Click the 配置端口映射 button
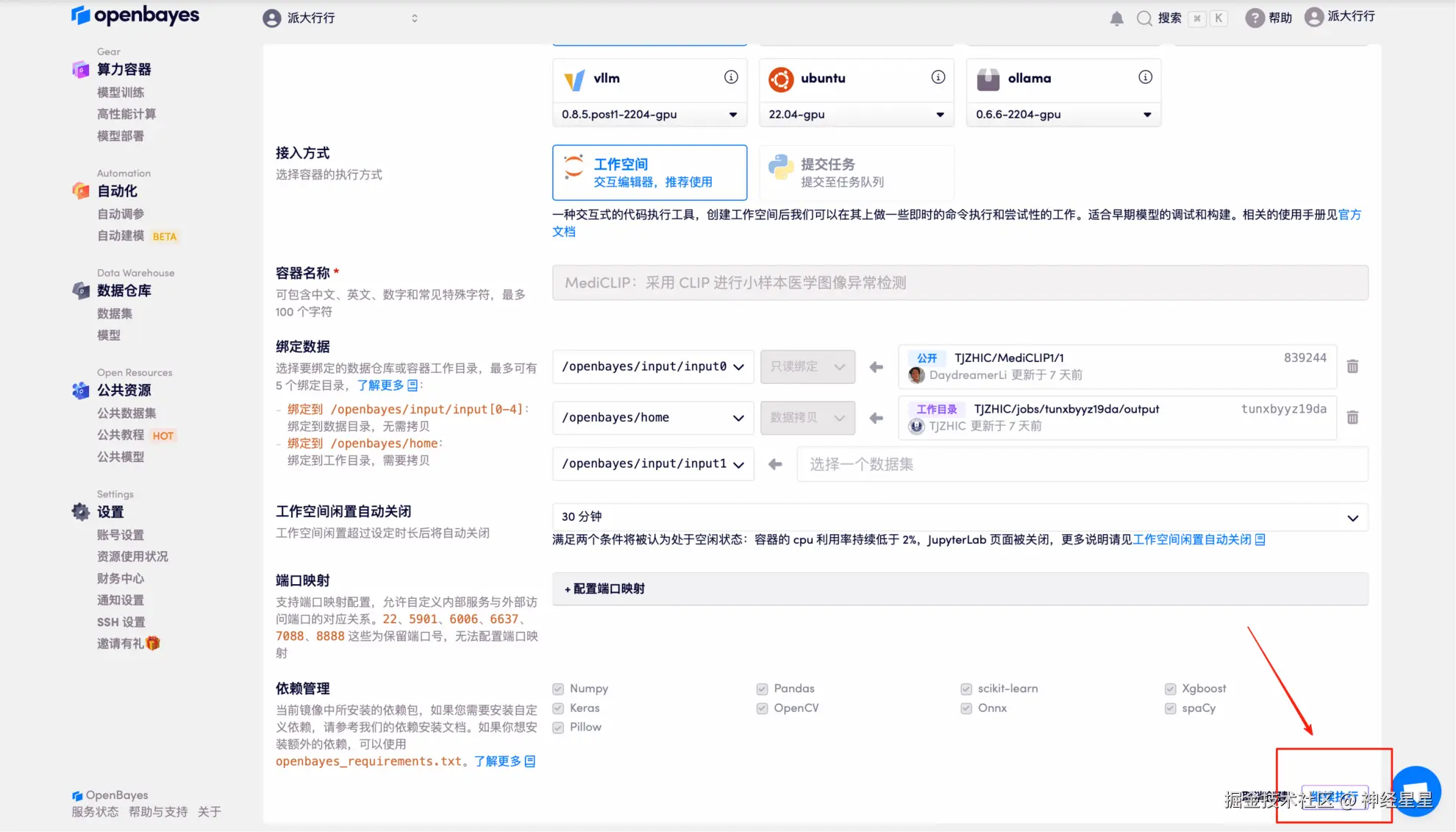1456x832 pixels. point(604,589)
